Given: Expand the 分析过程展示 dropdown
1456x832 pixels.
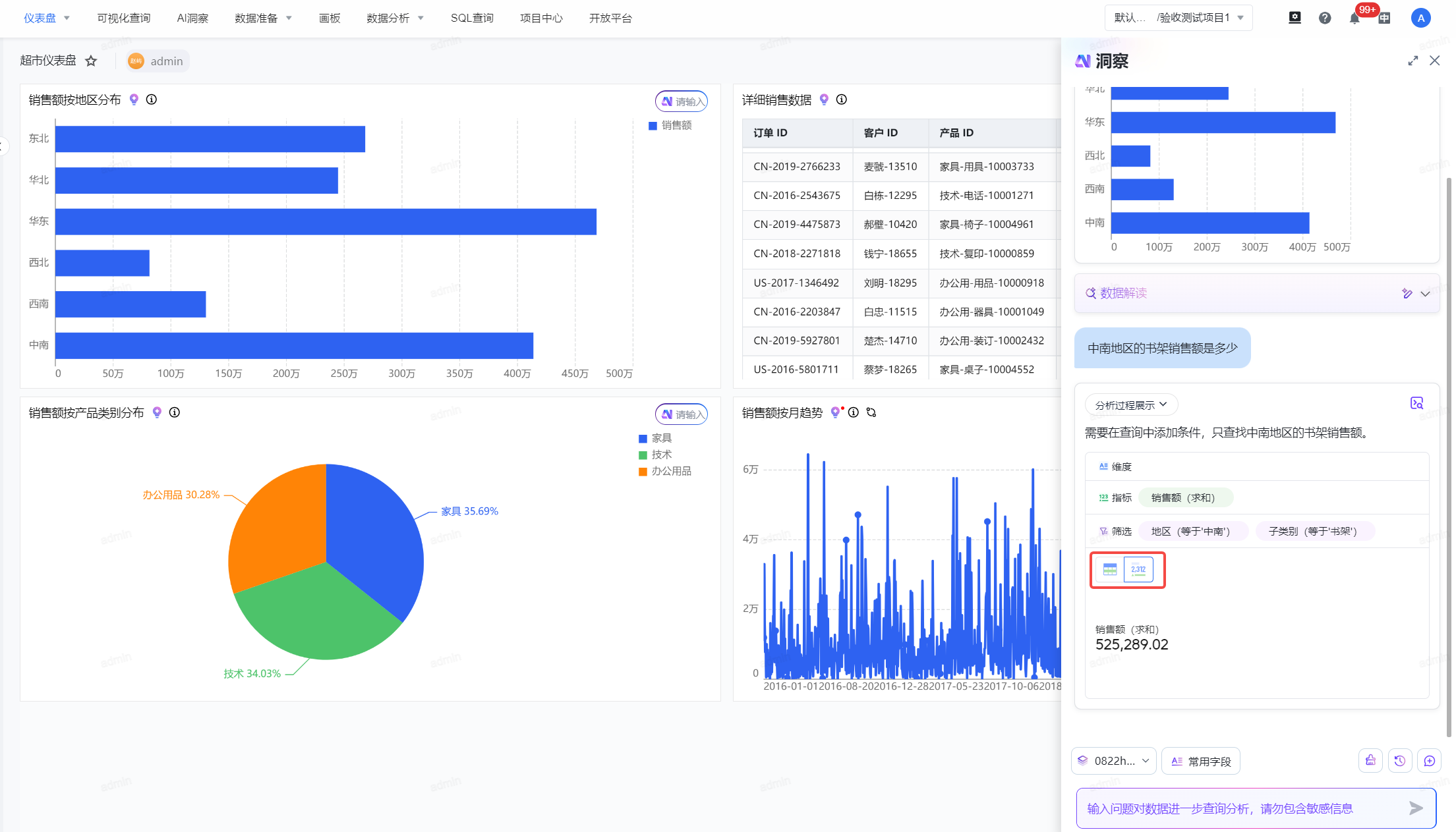Looking at the screenshot, I should [1131, 404].
